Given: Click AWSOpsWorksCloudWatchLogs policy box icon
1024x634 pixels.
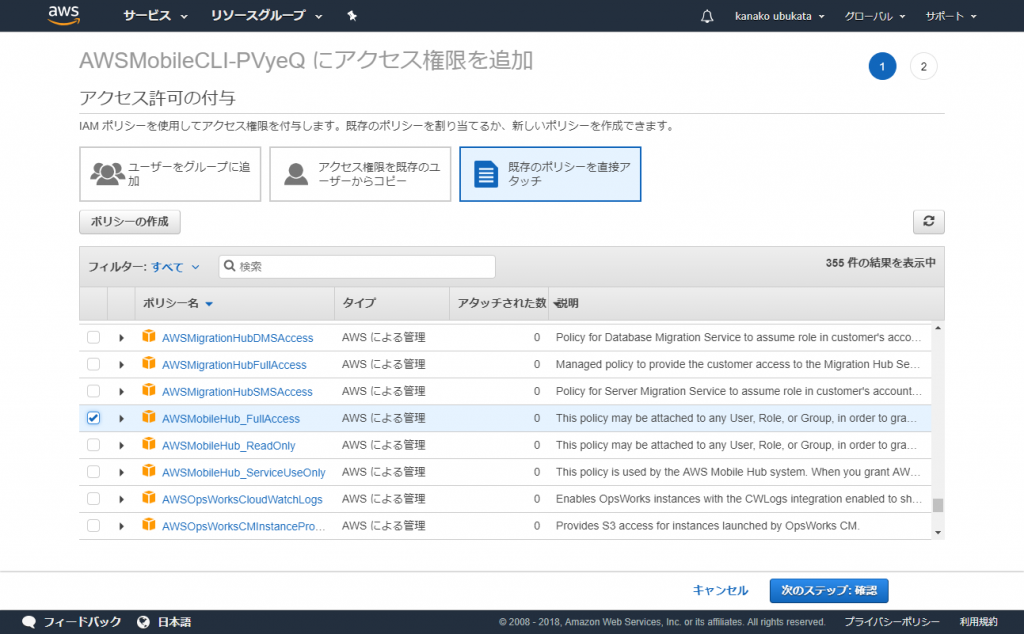Looking at the screenshot, I should click(149, 498).
